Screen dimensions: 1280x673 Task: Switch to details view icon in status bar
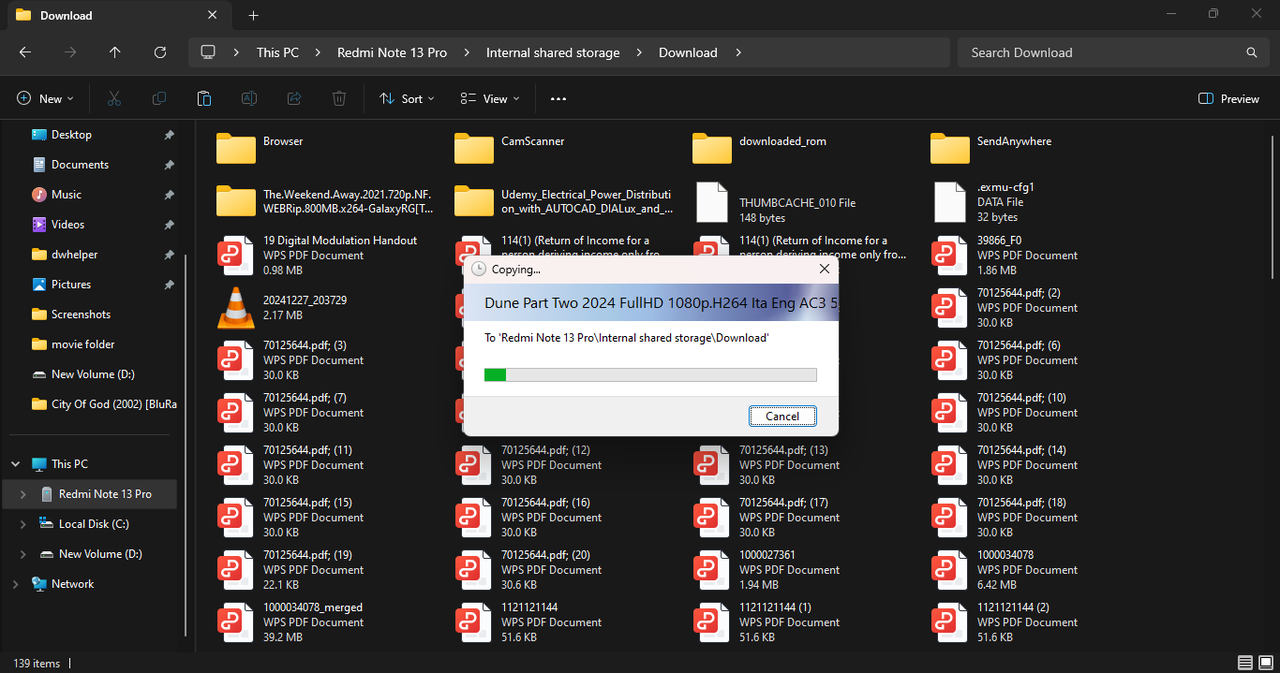1245,663
